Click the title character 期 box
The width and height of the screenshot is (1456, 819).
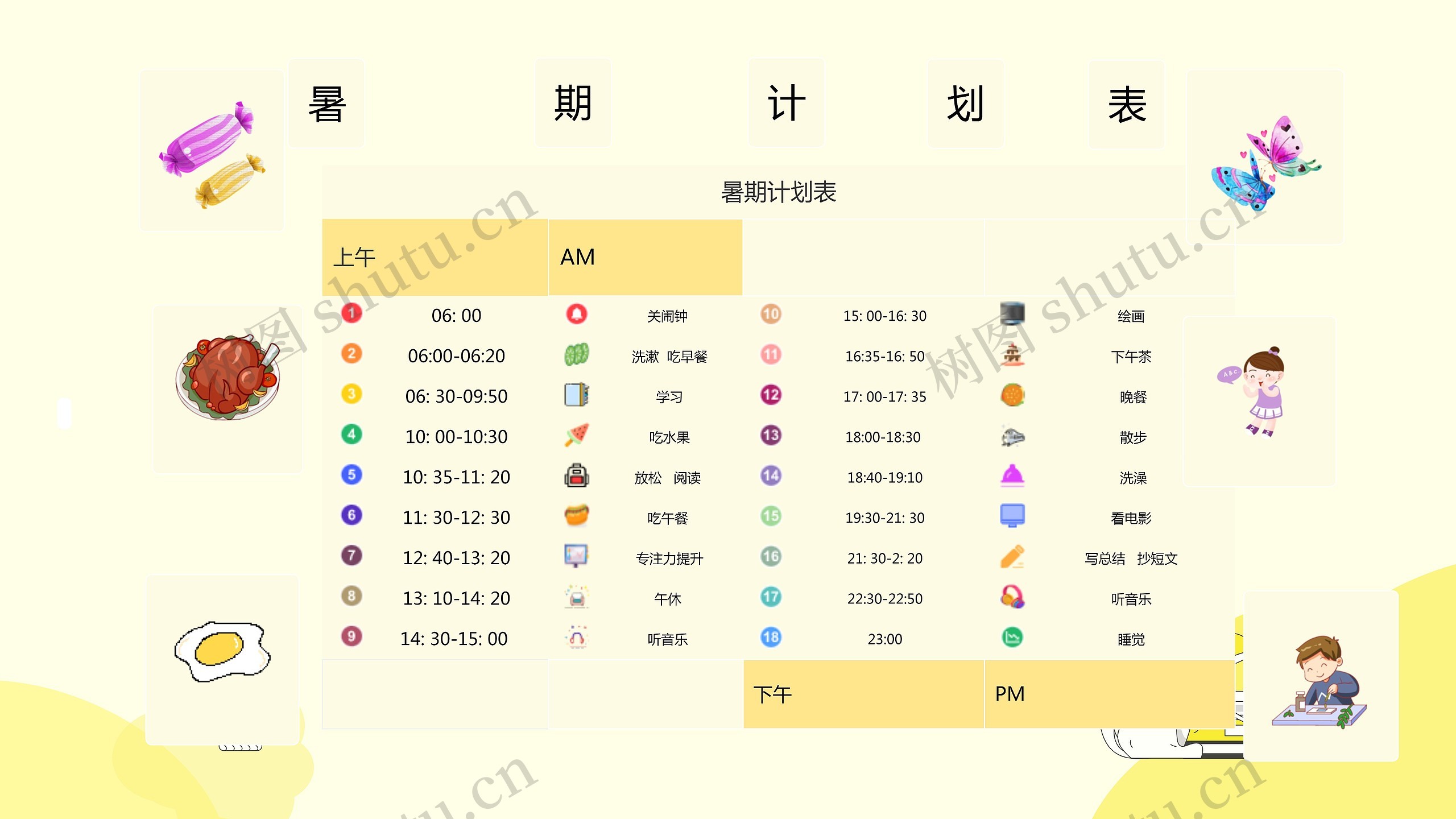(x=573, y=104)
